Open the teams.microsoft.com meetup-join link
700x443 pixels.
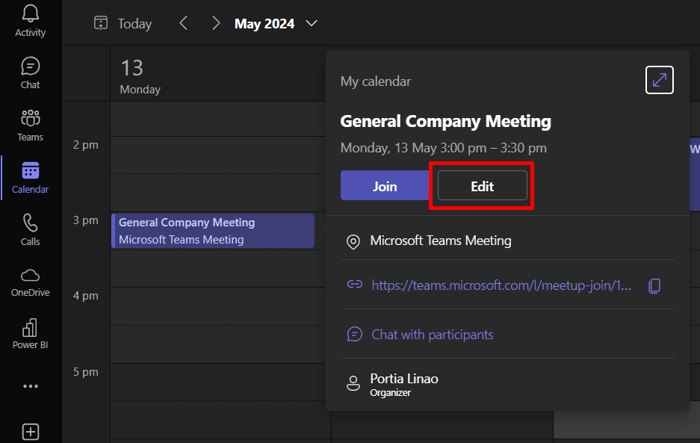coord(501,285)
